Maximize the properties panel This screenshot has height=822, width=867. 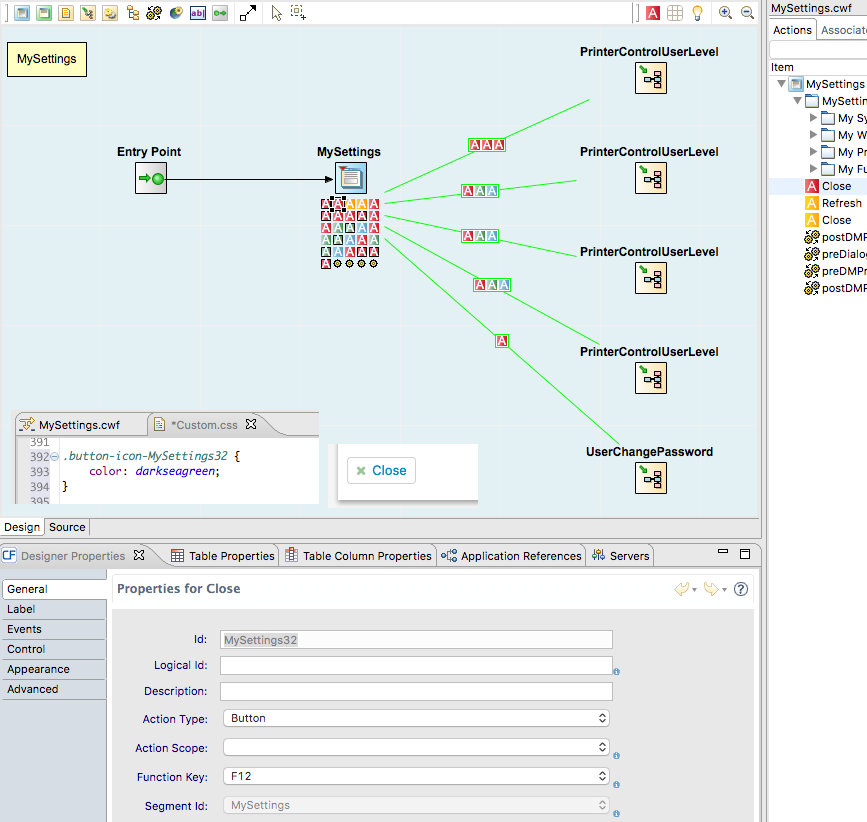click(745, 554)
